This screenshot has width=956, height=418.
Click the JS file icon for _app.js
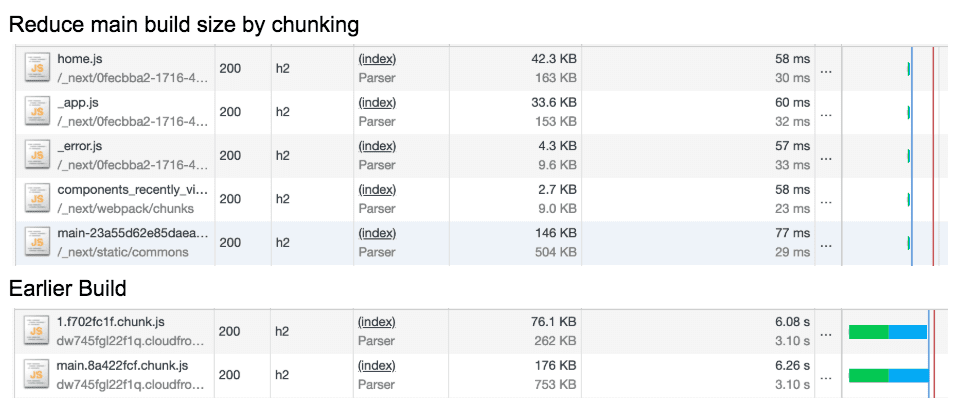[x=38, y=112]
